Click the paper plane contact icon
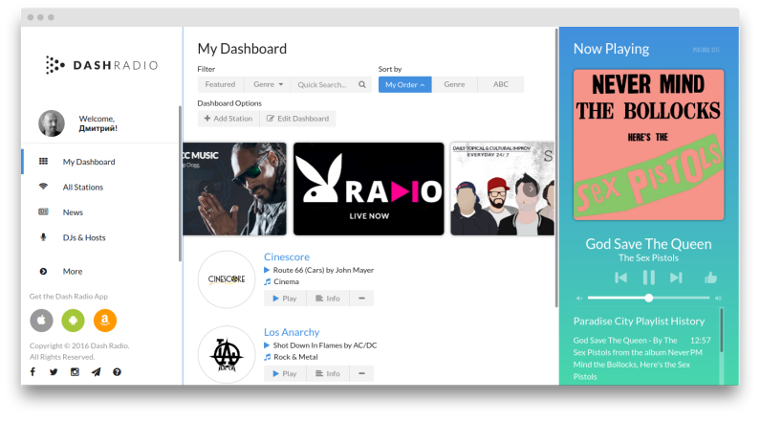The image size is (760, 422). pos(96,372)
